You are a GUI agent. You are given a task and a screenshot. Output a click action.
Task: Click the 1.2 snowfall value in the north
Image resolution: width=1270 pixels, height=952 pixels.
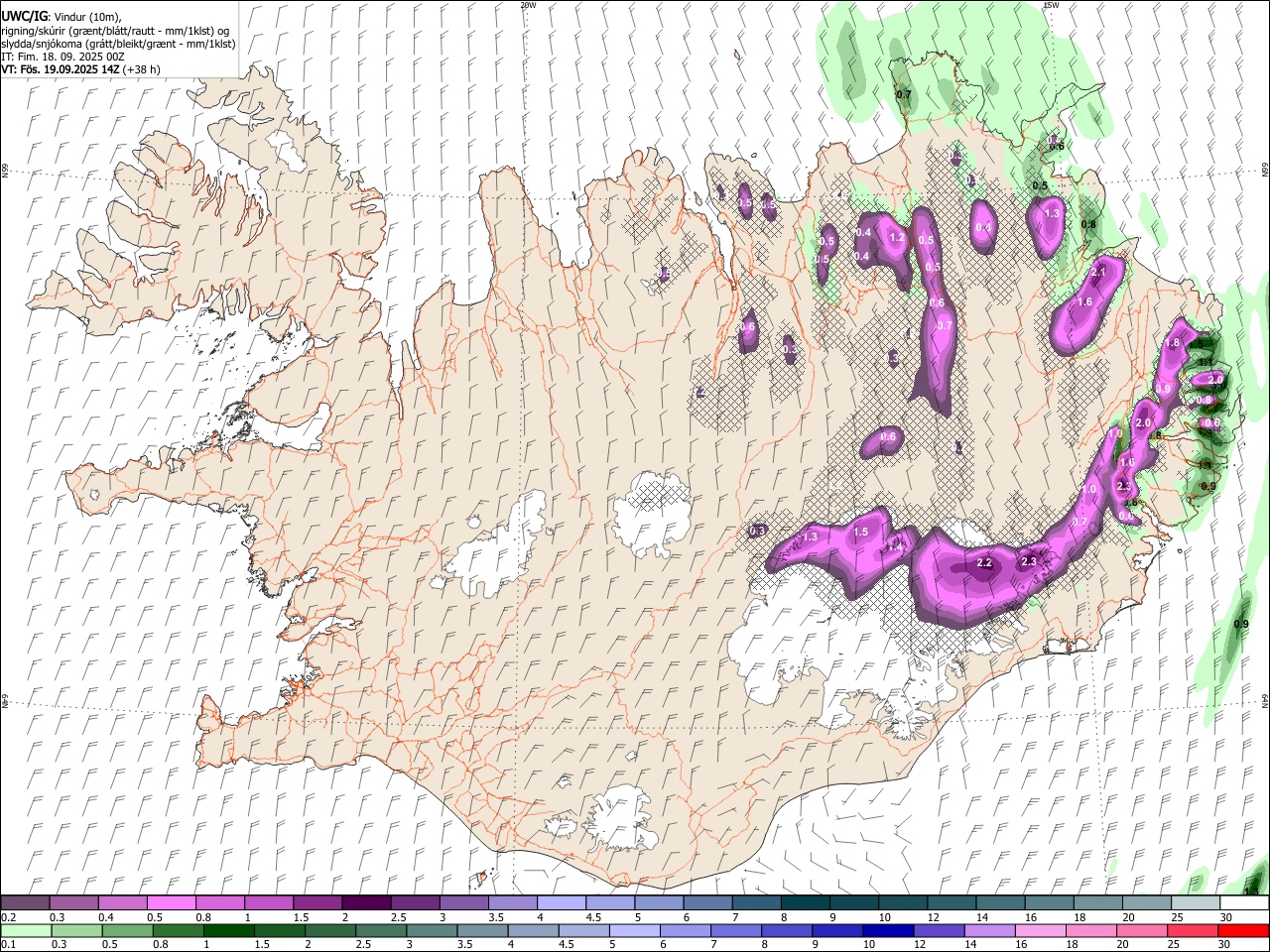(898, 238)
